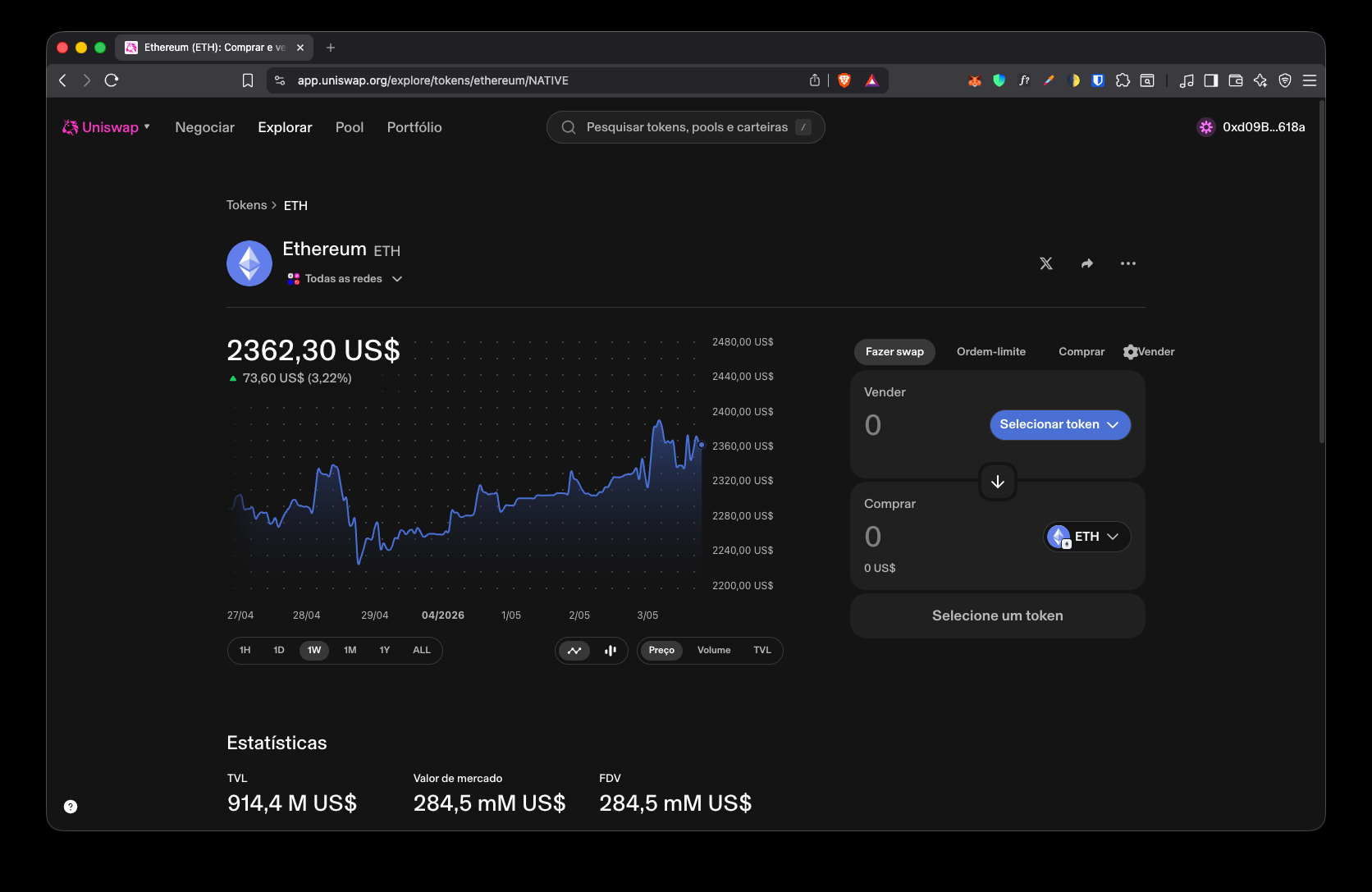Screen dimensions: 1372x892
Task: Select the 1Y chart timeframe
Action: pos(385,650)
